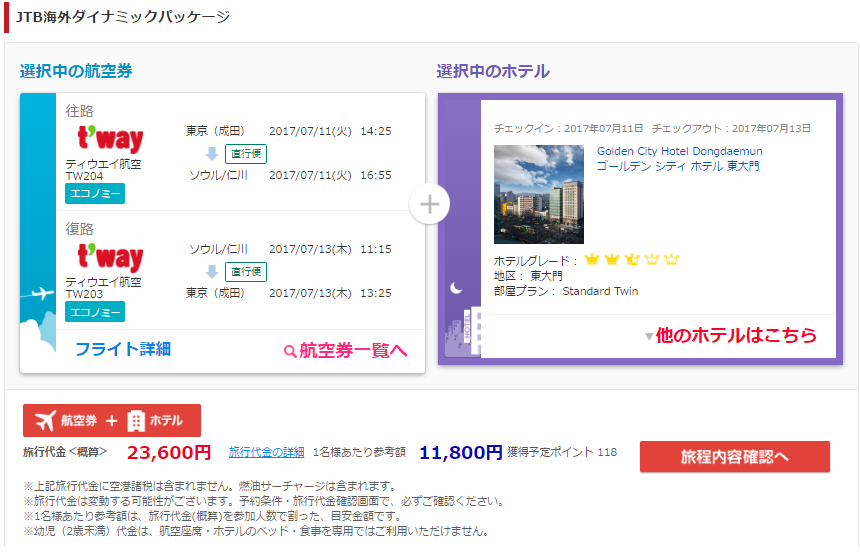
Task: Click the t'way logo on return flight
Action: click(110, 257)
